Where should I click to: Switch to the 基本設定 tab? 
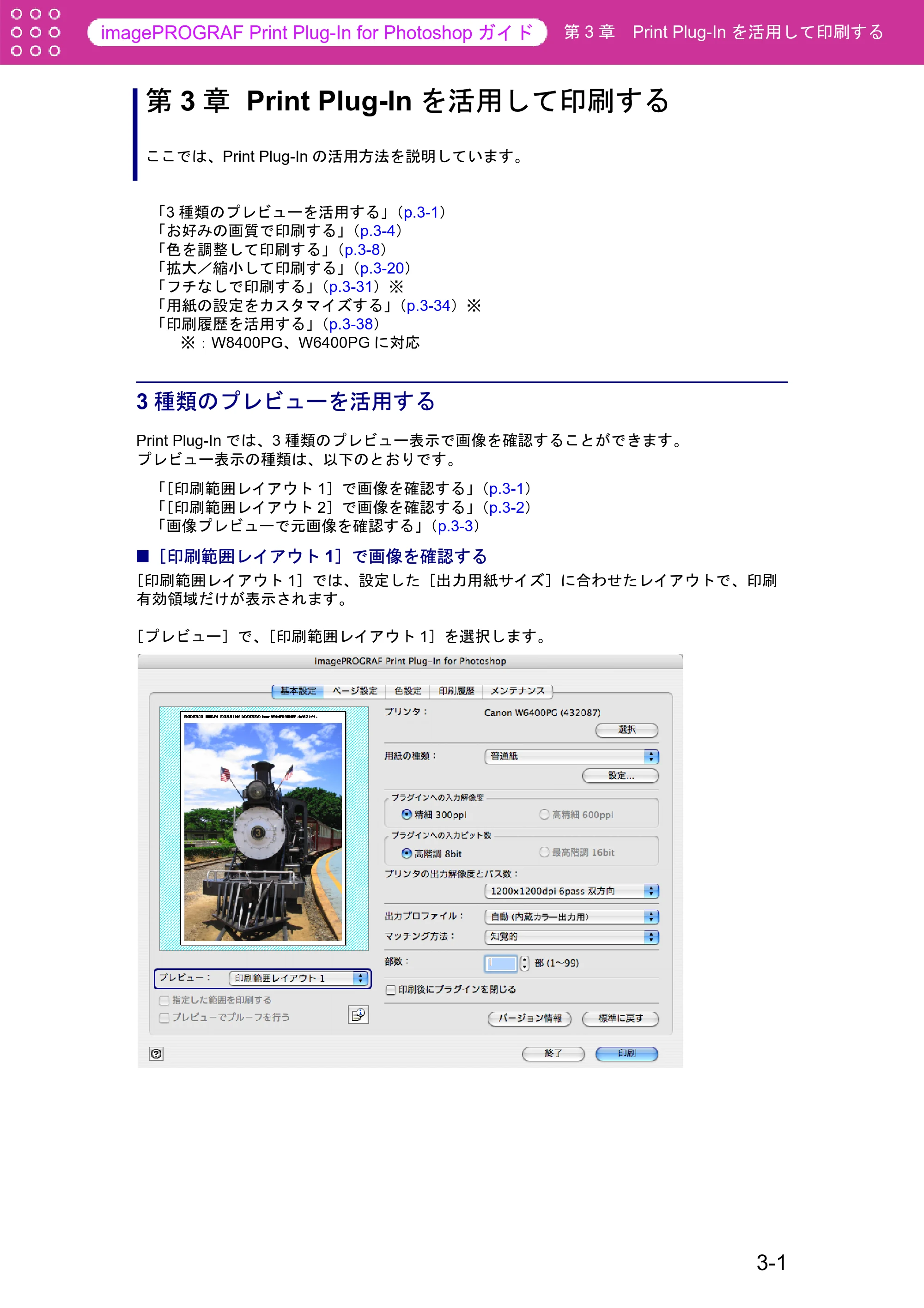pyautogui.click(x=298, y=691)
